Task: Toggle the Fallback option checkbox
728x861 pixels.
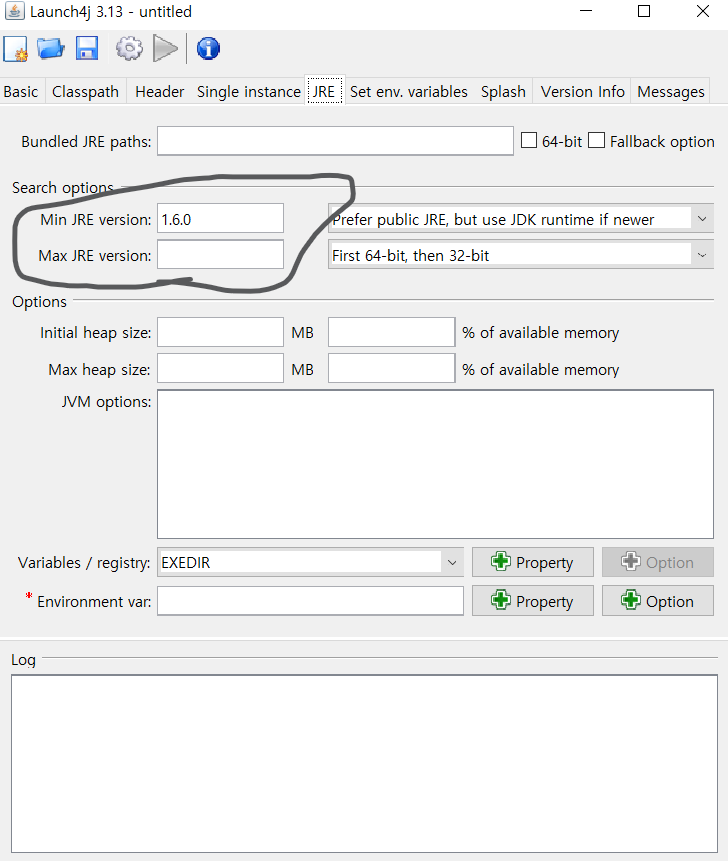Action: point(596,141)
